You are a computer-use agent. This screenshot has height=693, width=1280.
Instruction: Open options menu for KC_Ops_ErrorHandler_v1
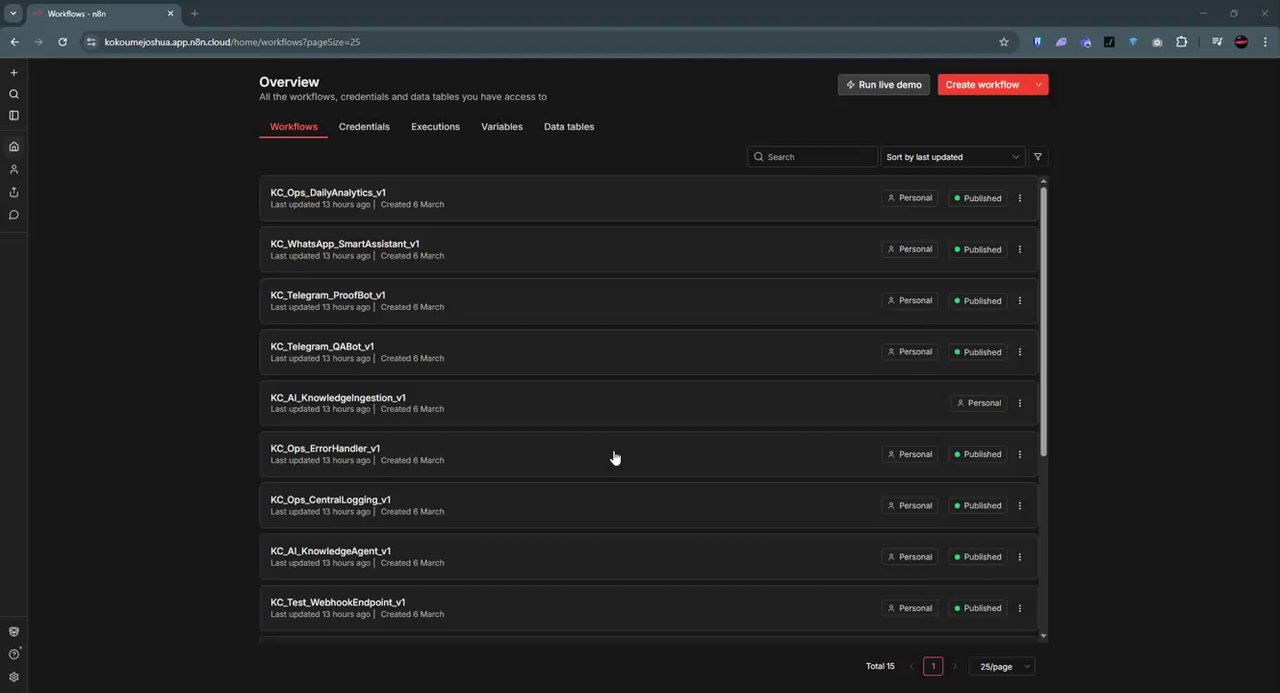[1020, 454]
